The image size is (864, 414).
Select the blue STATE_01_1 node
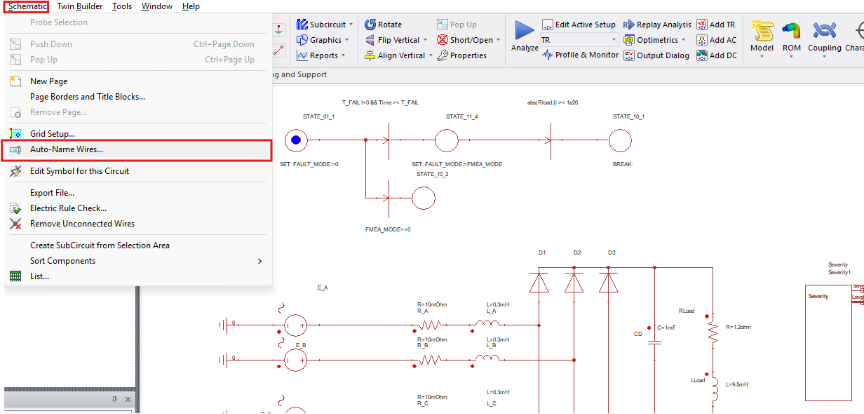295,141
